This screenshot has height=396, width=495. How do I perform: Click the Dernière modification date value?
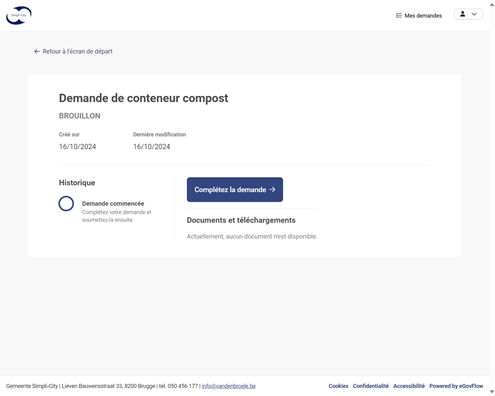tap(152, 147)
